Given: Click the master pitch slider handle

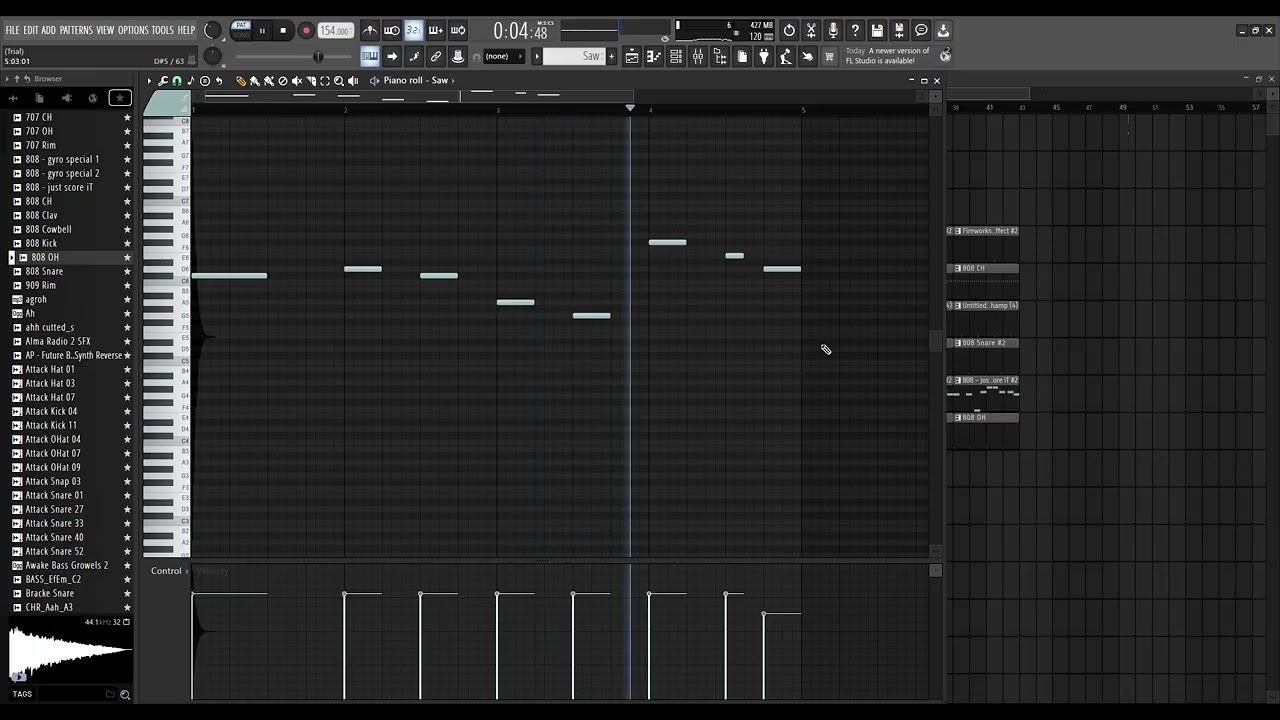Looking at the screenshot, I should 317,57.
